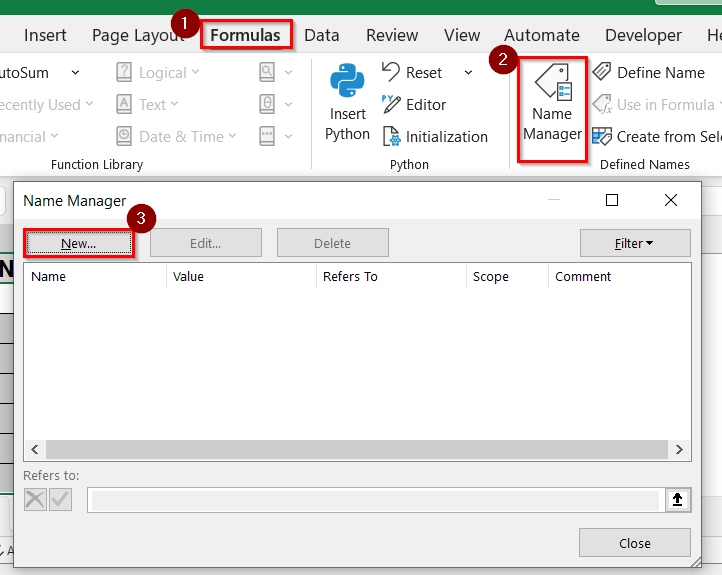Click the Python Reset icon
This screenshot has width=722, height=575.
click(391, 72)
